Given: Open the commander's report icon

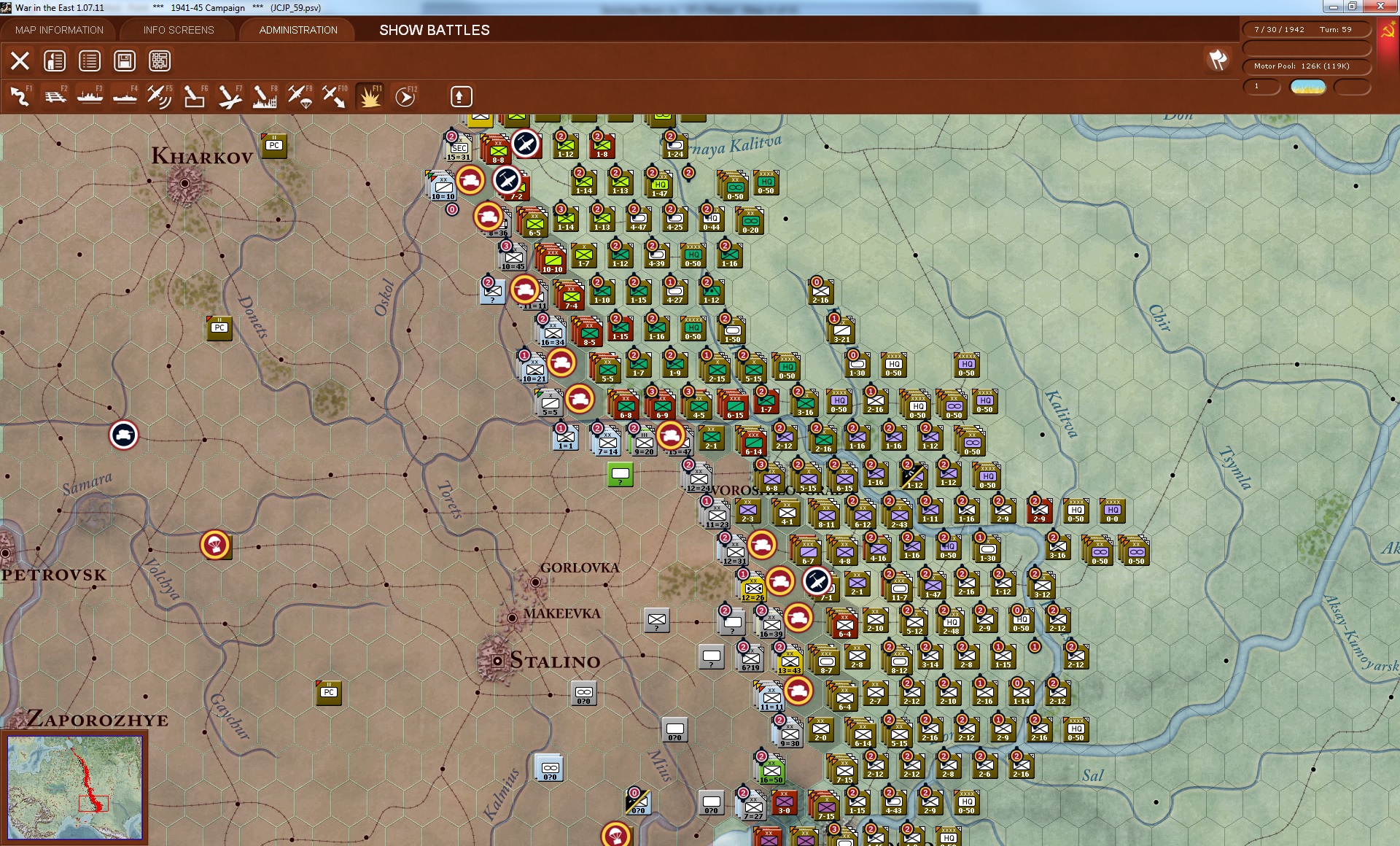Looking at the screenshot, I should (x=55, y=61).
